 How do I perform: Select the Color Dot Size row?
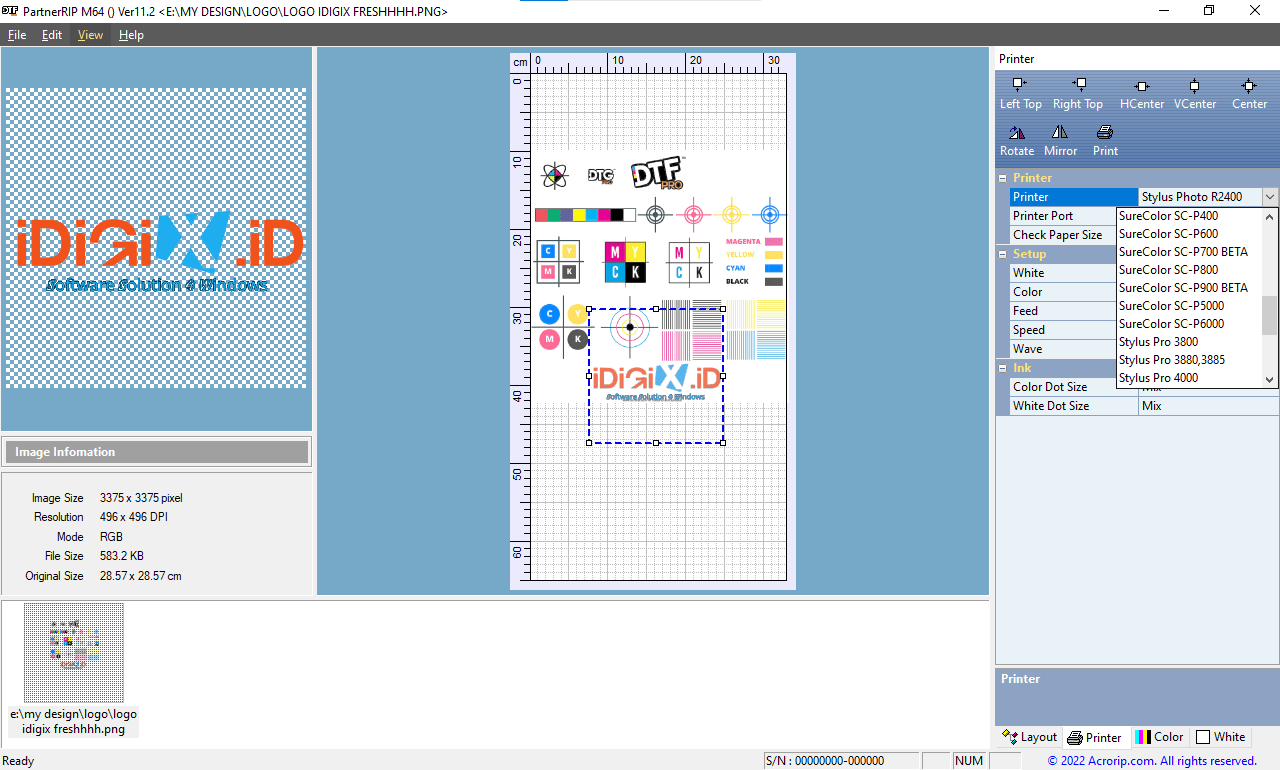1063,387
